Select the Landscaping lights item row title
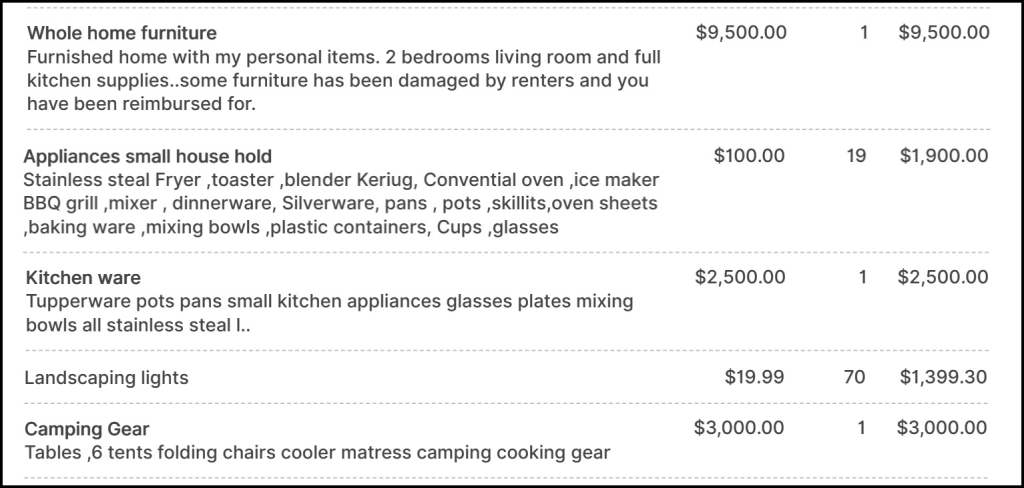 point(106,378)
